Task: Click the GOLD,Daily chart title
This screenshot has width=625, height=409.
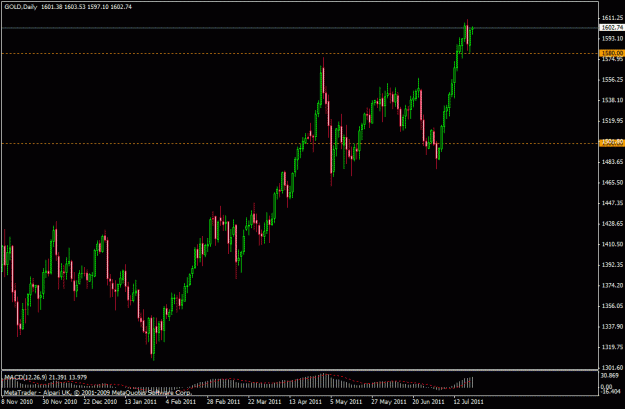Action: coord(21,7)
